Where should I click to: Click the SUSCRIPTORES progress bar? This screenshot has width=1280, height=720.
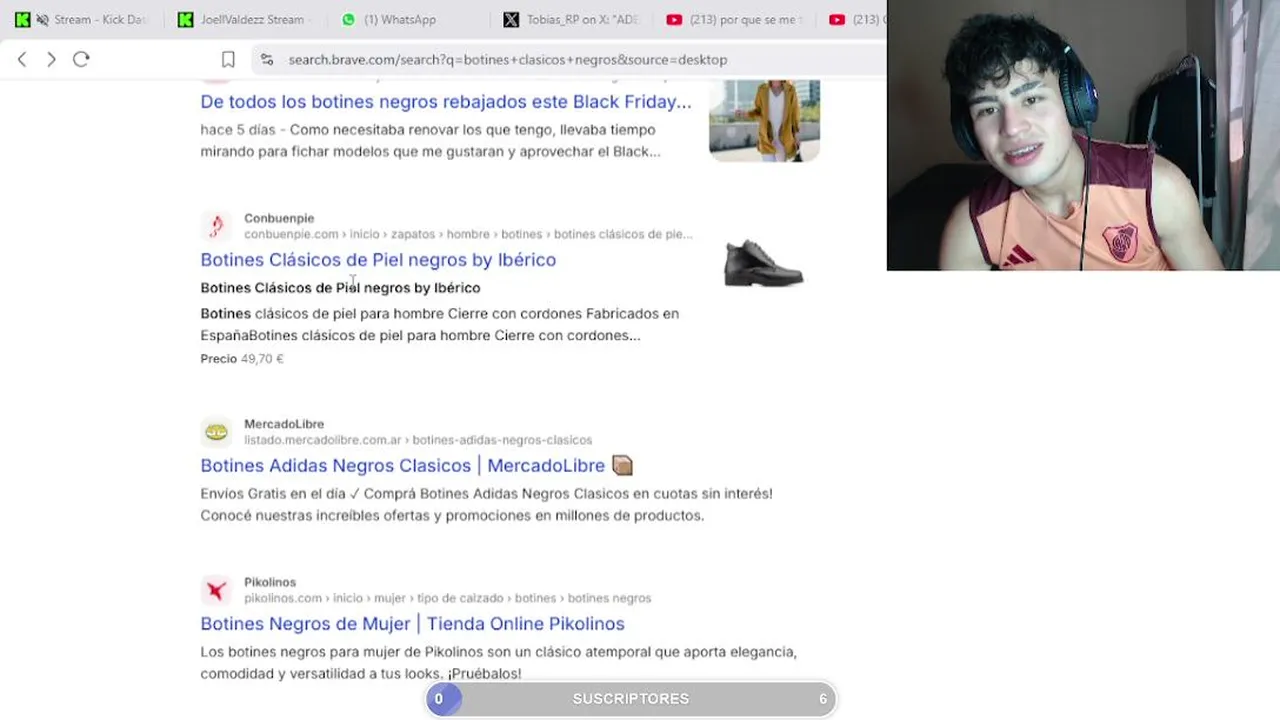[x=630, y=698]
